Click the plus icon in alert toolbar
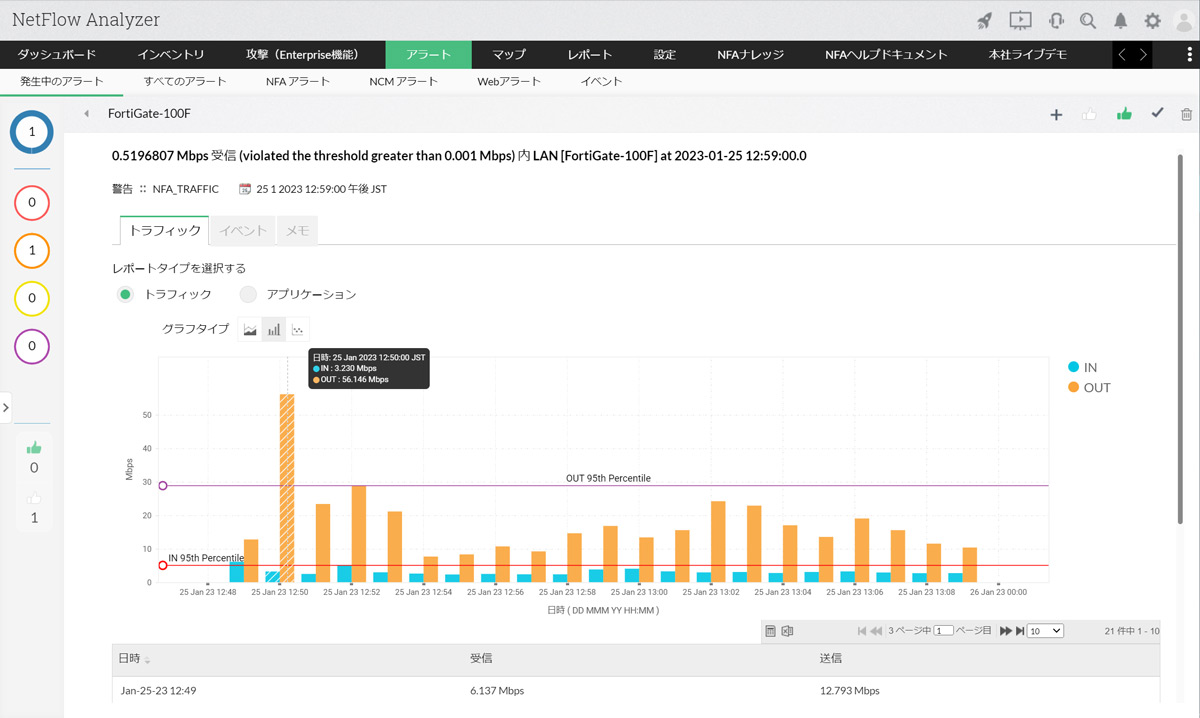This screenshot has height=718, width=1200. [1056, 115]
